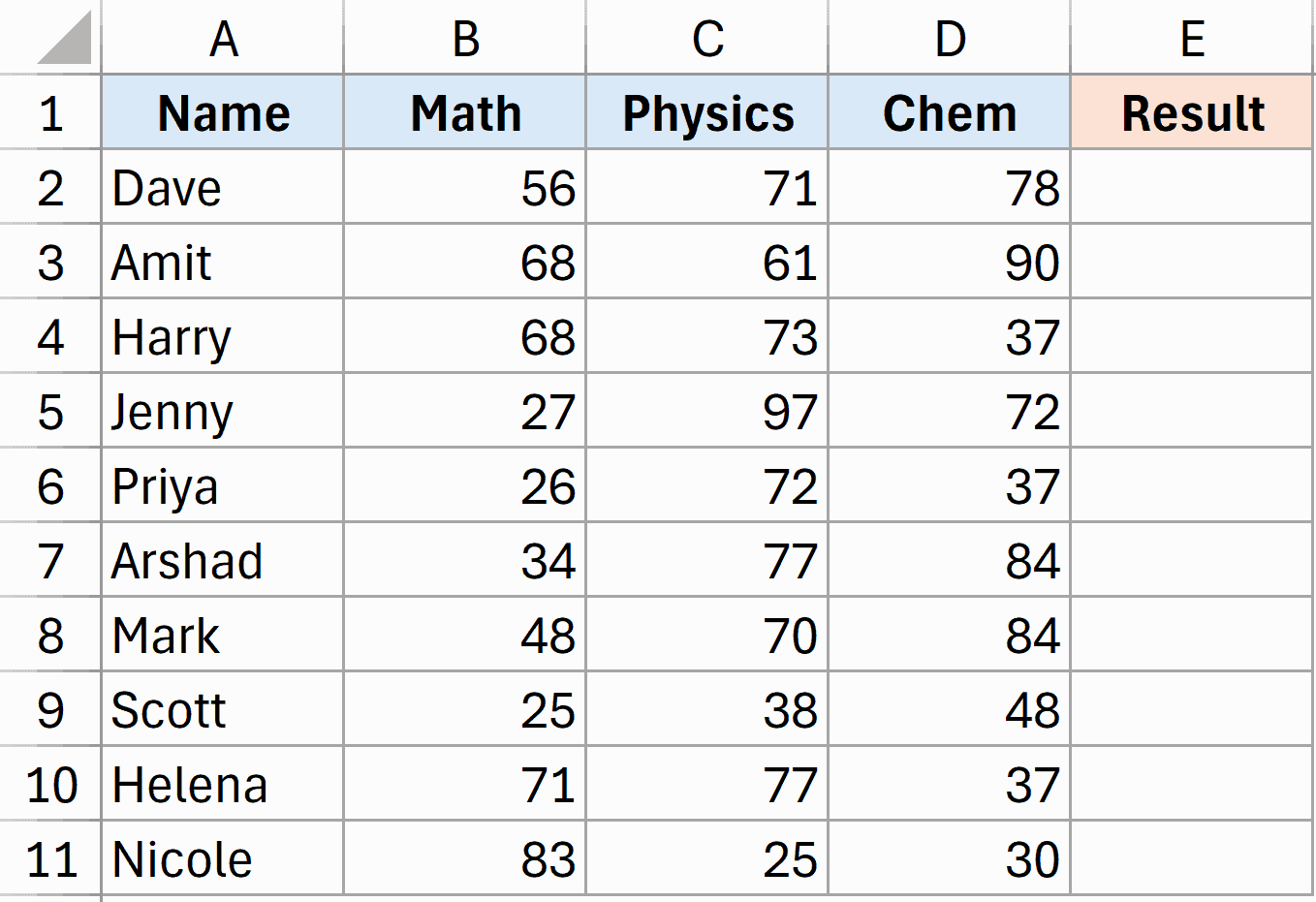Click the Chem header cell
Viewport: 1316px width, 902px height.
pos(949,112)
